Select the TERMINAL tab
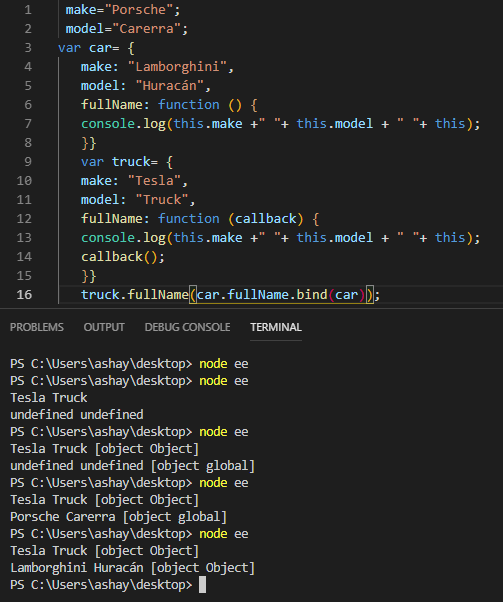The width and height of the screenshot is (503, 602). 276,327
